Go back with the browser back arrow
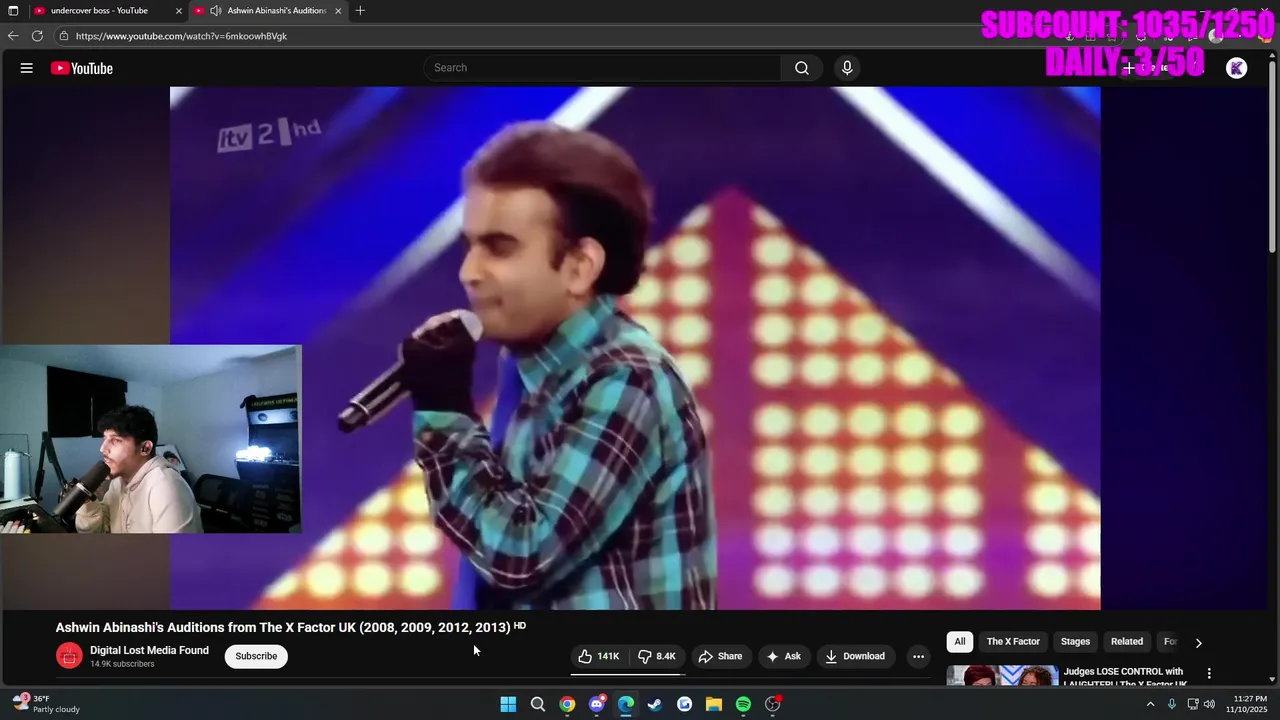This screenshot has height=720, width=1280. tap(13, 36)
